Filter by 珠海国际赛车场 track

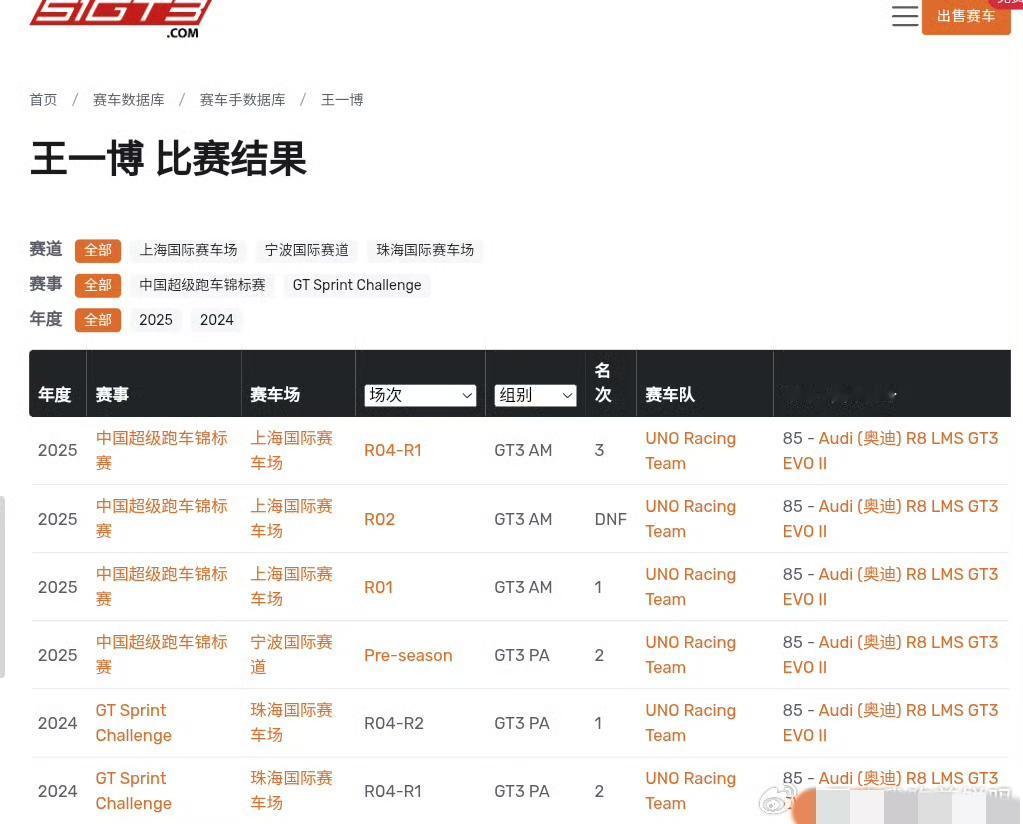coord(425,250)
